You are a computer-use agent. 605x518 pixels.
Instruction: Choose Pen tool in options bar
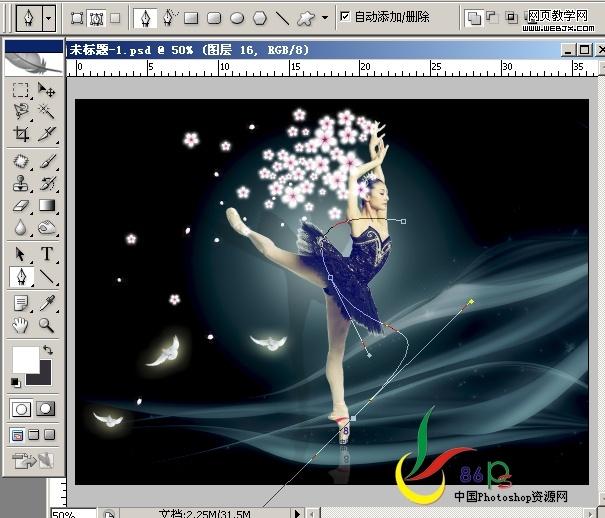pyautogui.click(x=145, y=18)
